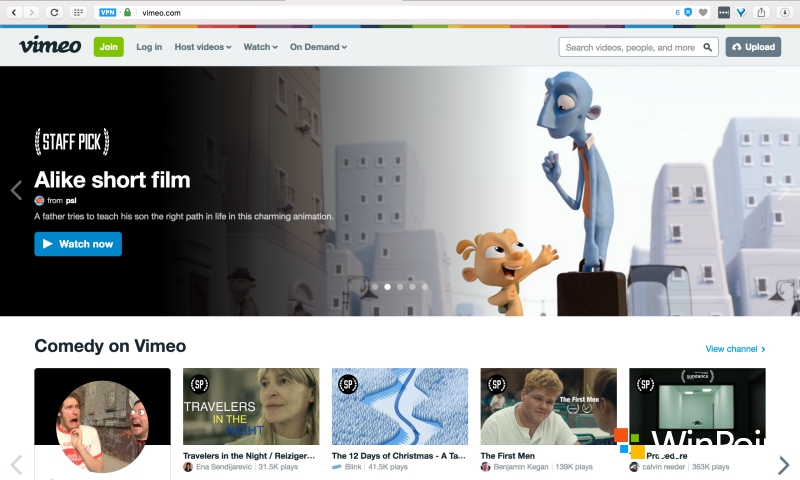Slide Comedy row left with chevron

16,465
